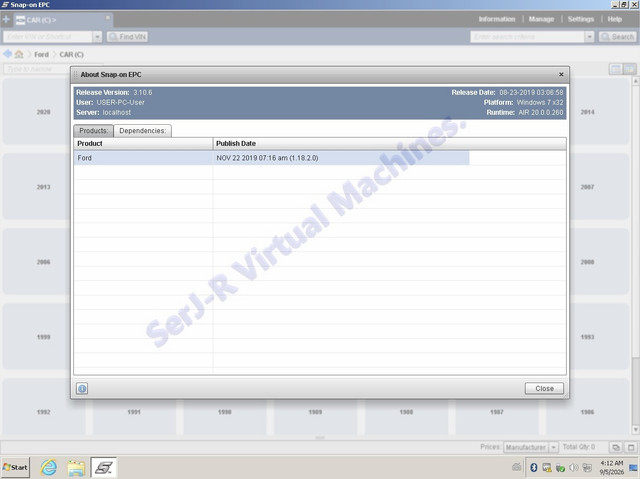Click the Search button
Image resolution: width=640 pixels, height=479 pixels.
(618, 37)
